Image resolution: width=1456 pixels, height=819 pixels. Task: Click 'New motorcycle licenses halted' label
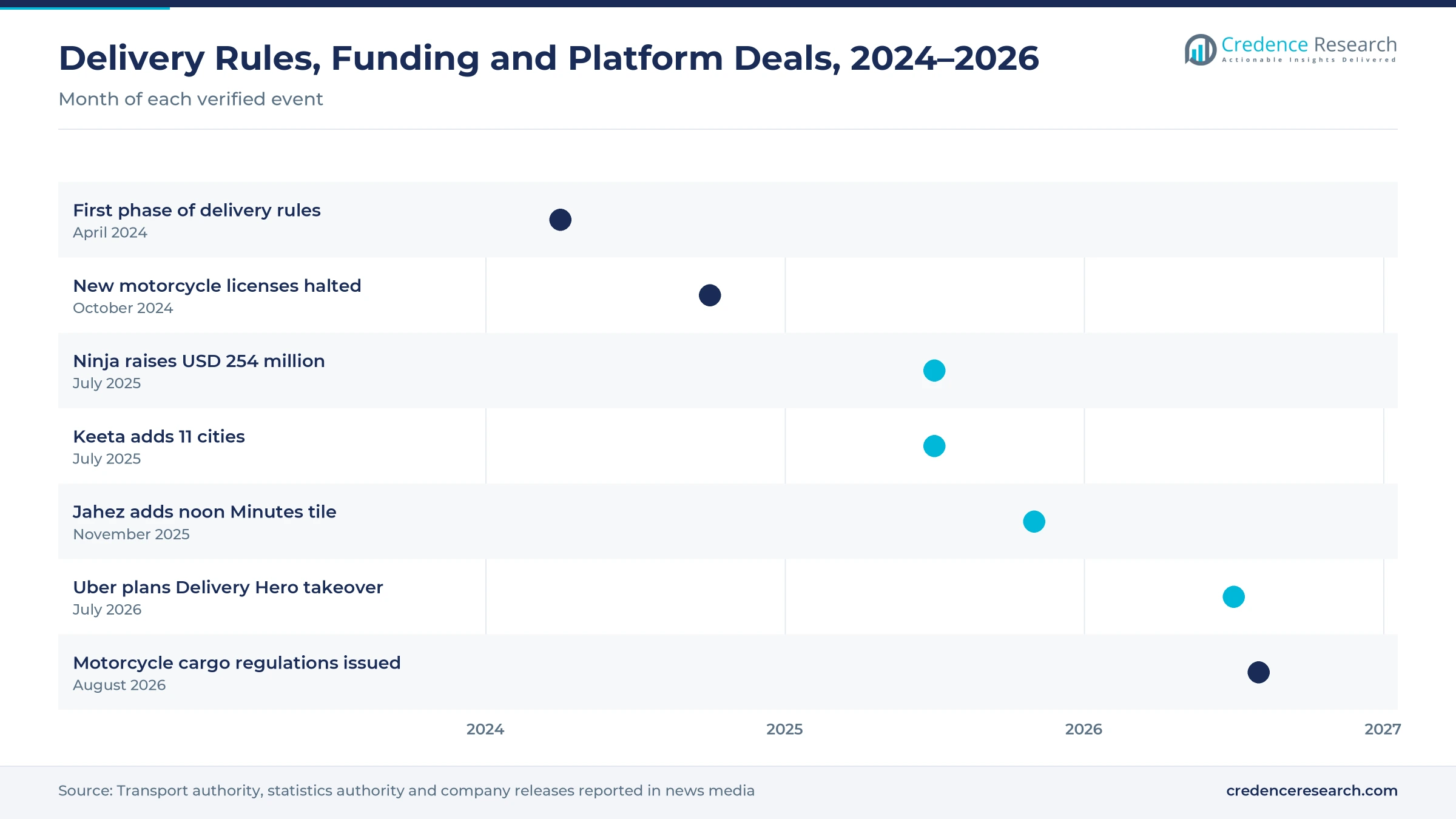[x=217, y=286]
